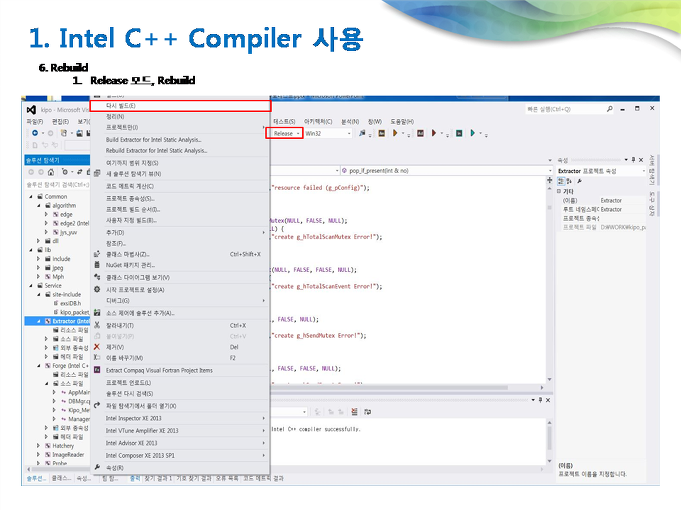Open the Win32 platform dropdown
The image size is (681, 510).
(328, 133)
